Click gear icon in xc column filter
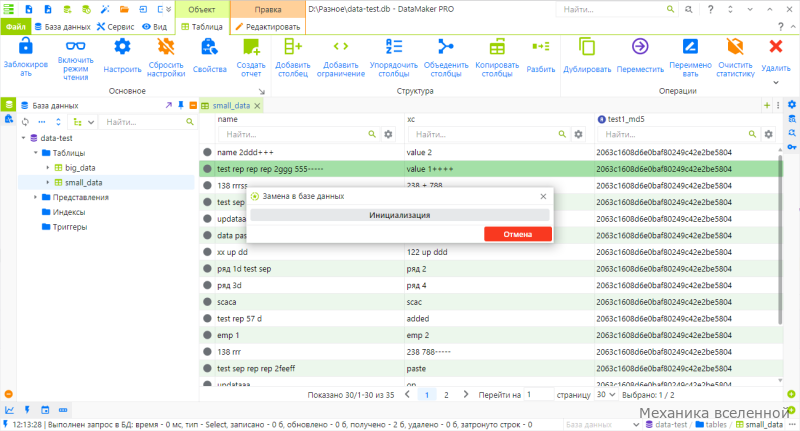The height and width of the screenshot is (431, 800). tap(578, 134)
